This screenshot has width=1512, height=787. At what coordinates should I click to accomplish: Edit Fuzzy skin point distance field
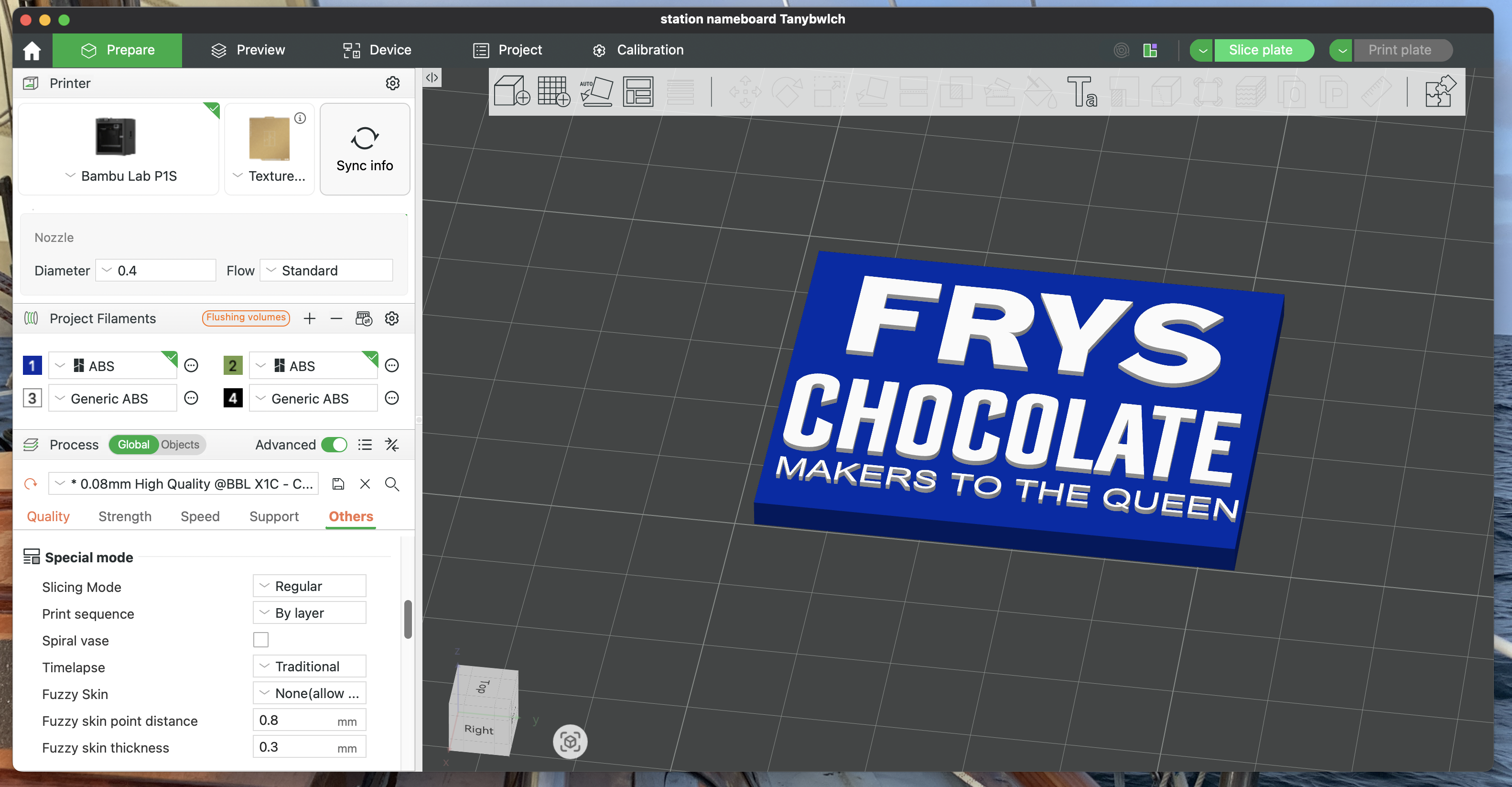click(309, 721)
